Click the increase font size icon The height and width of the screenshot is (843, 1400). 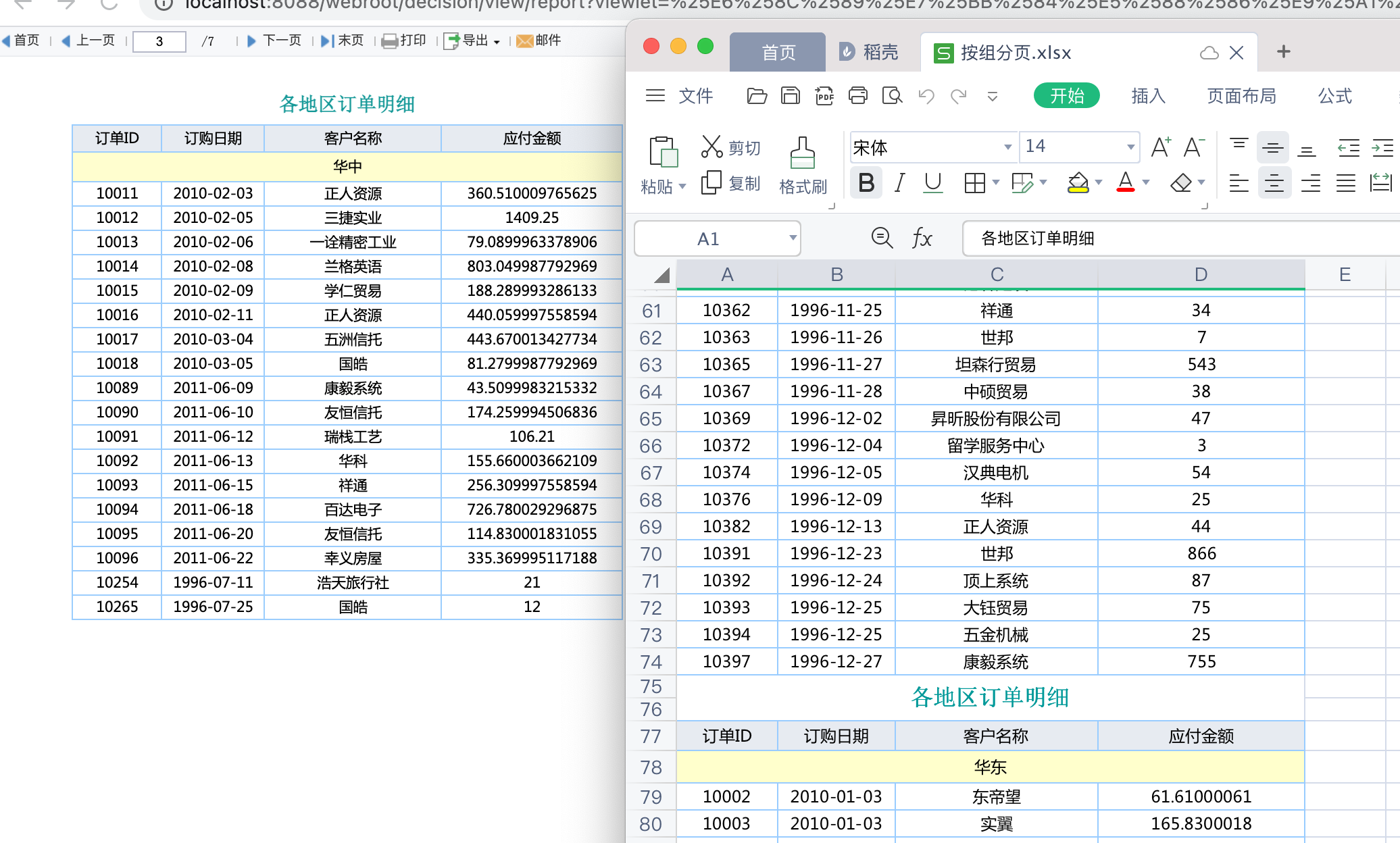pyautogui.click(x=1161, y=147)
